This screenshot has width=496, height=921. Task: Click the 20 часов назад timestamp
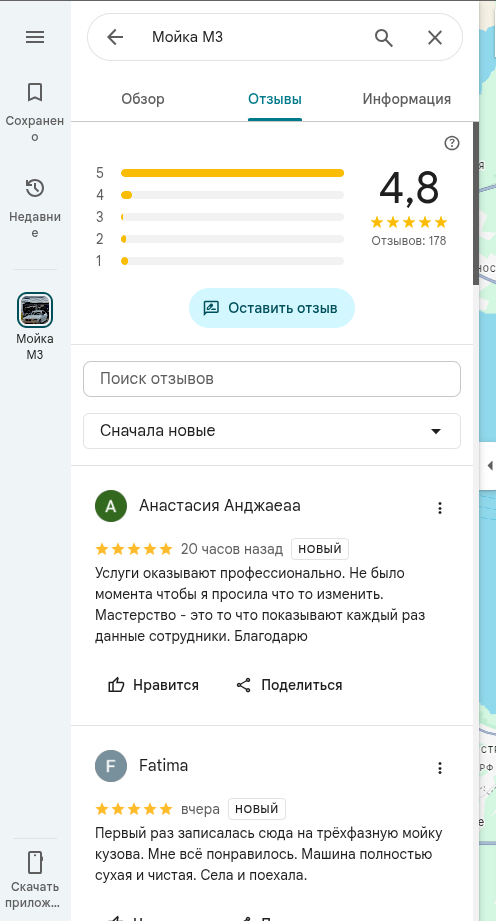coord(232,549)
